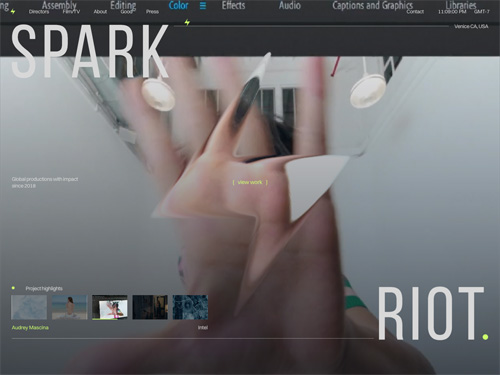
Task: Open the Press nav link
Action: (152, 12)
